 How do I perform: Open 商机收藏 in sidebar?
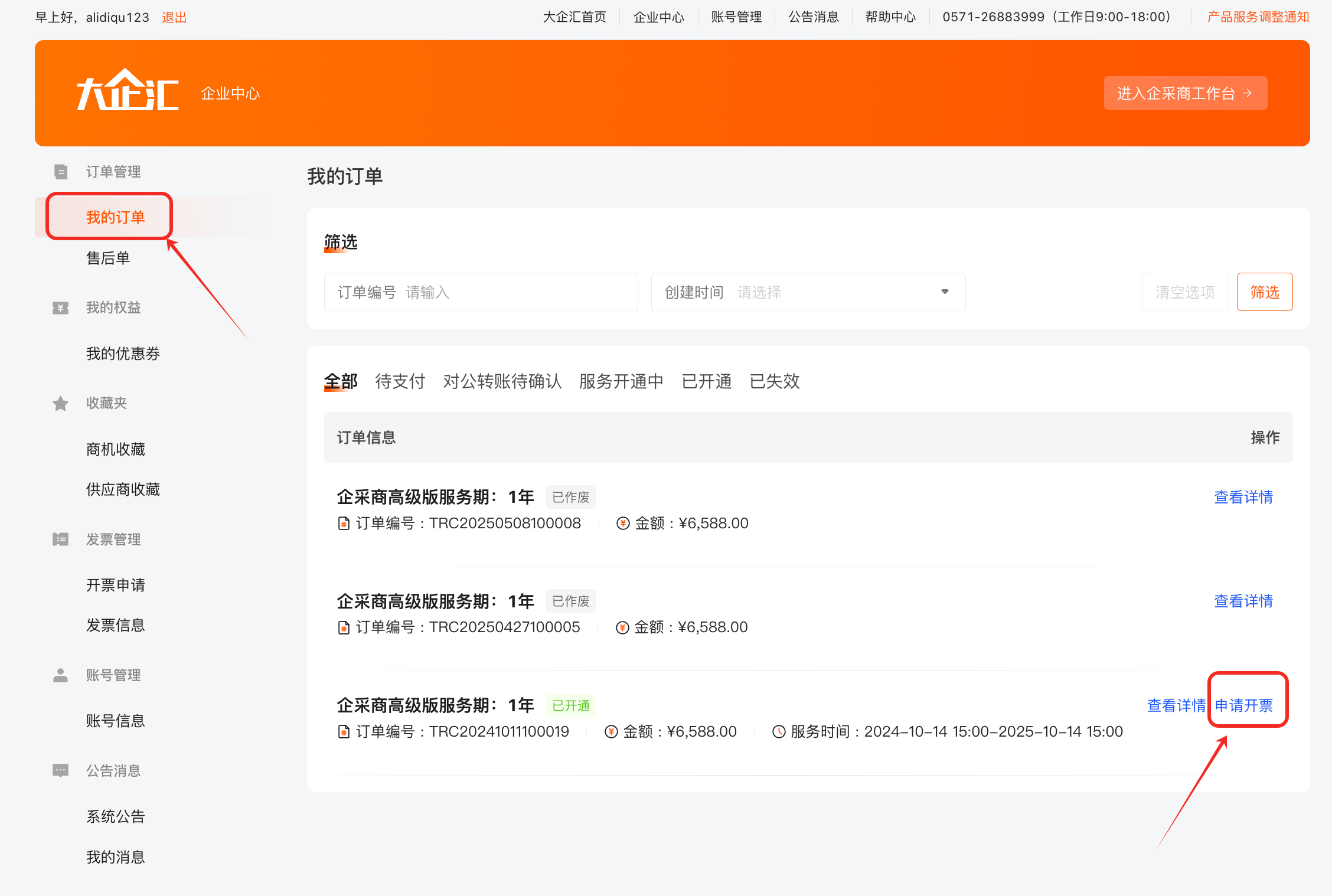[116, 449]
